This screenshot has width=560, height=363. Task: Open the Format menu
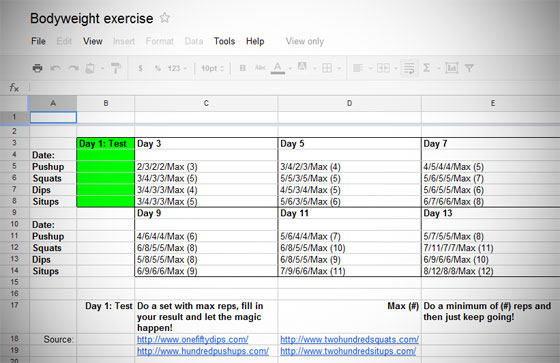point(160,41)
